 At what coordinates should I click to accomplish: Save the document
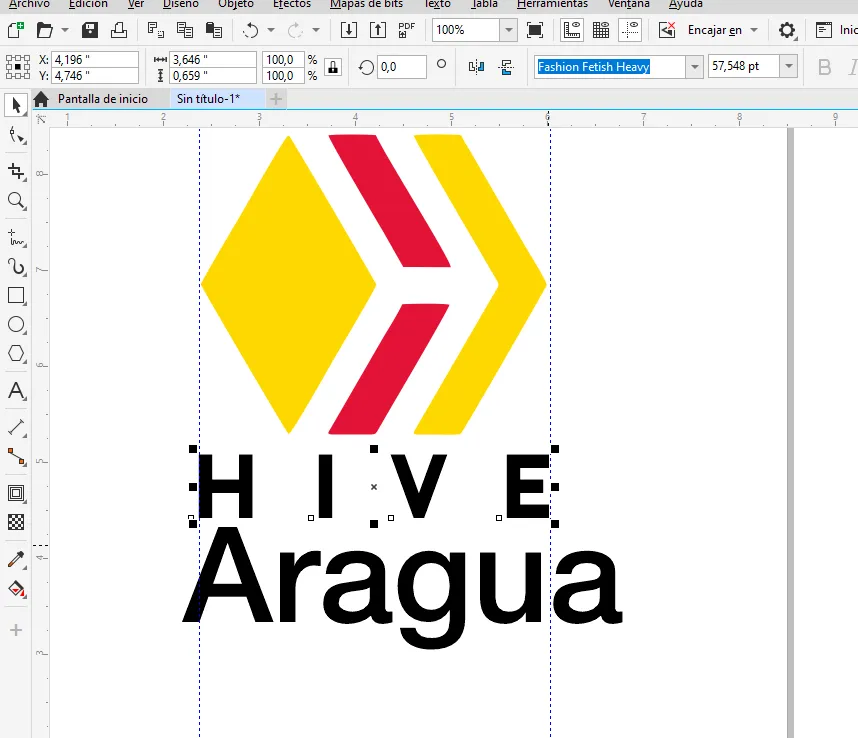pos(90,30)
